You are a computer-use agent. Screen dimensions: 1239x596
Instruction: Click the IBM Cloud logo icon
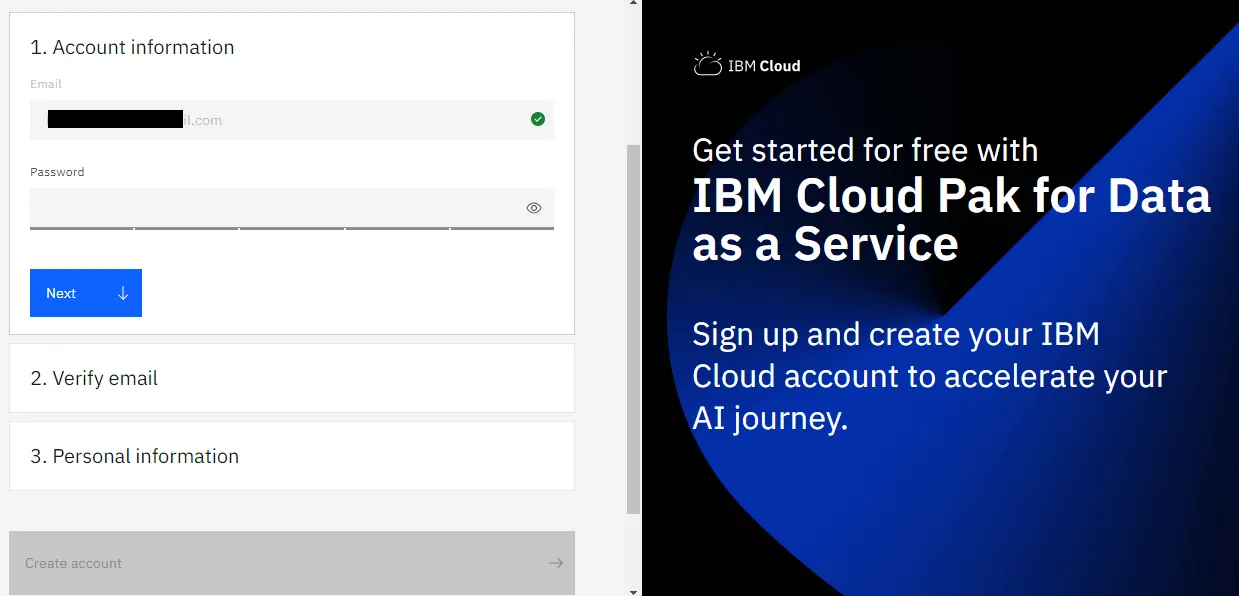[708, 65]
